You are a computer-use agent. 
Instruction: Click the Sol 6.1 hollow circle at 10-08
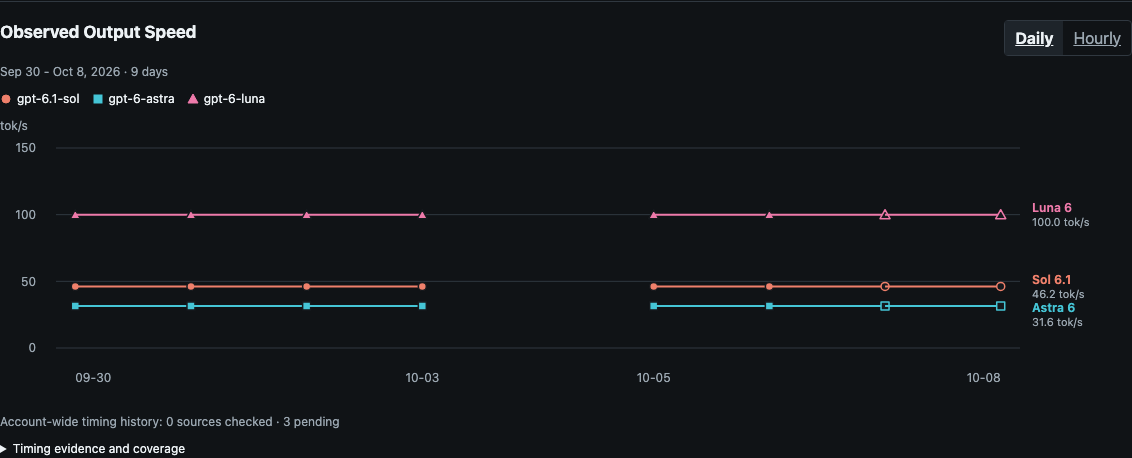coord(1001,287)
